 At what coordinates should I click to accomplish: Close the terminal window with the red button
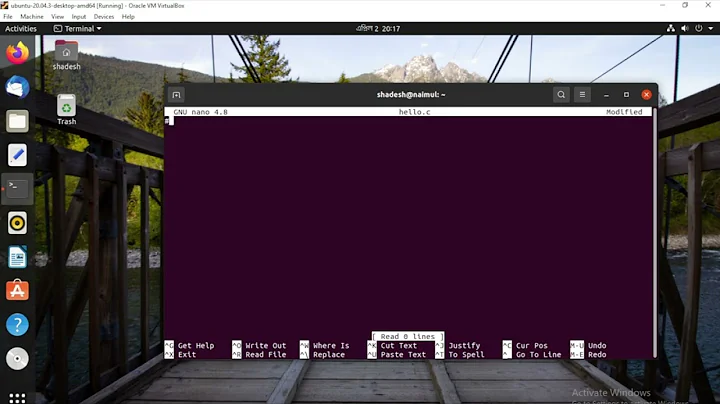647,95
